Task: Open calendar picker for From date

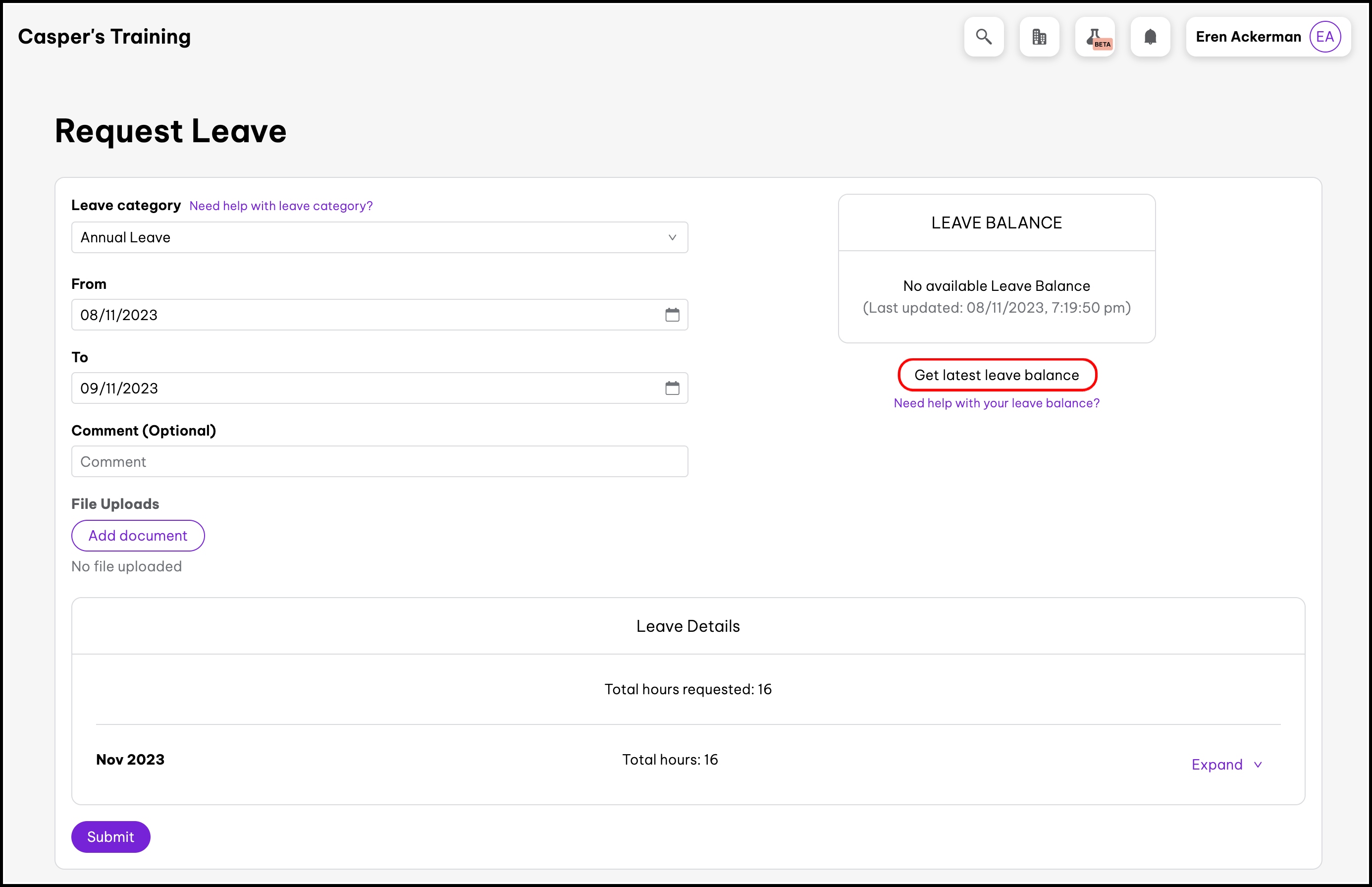Action: coord(672,315)
